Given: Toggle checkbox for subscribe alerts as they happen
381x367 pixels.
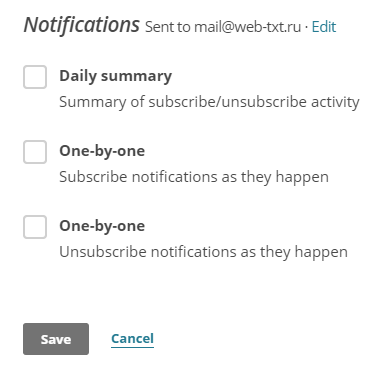Looking at the screenshot, I should [x=35, y=152].
